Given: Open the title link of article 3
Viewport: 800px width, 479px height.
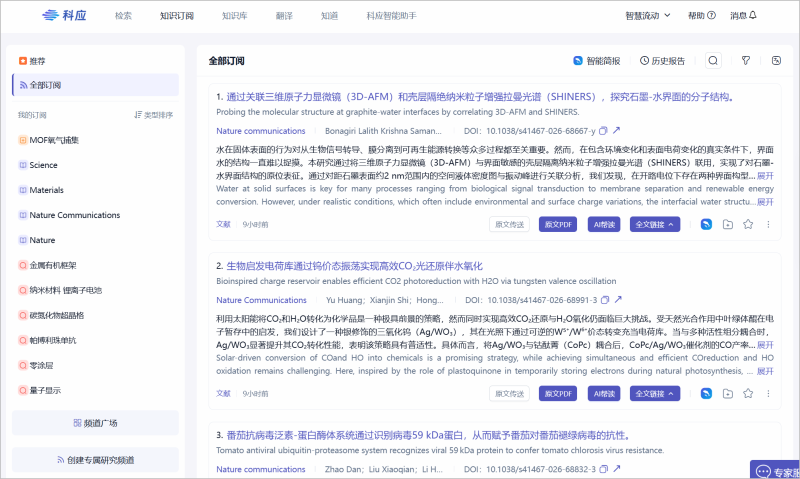Looking at the screenshot, I should pyautogui.click(x=422, y=435).
